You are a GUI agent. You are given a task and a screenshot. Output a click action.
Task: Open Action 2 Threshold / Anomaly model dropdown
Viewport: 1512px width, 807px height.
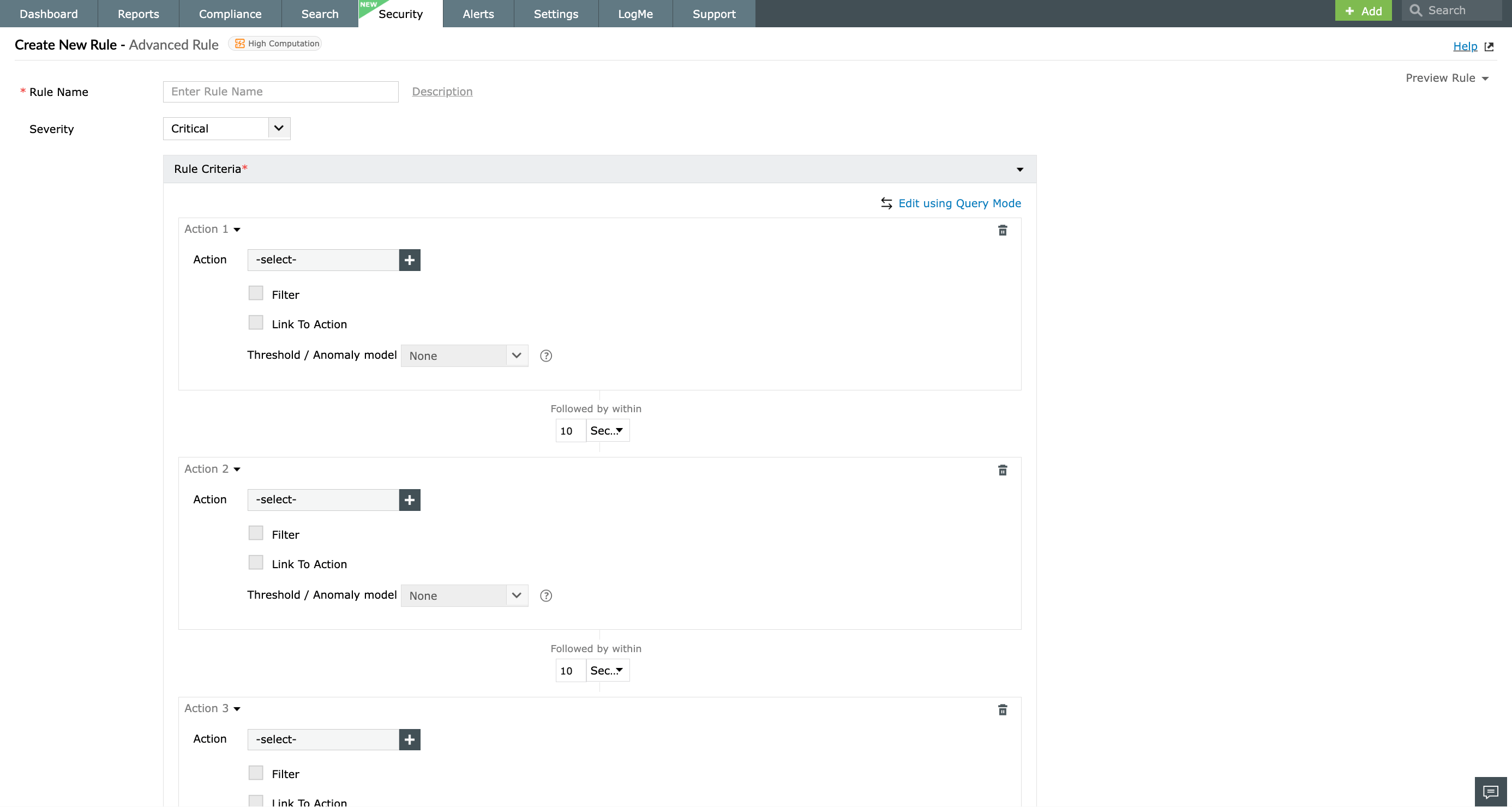(x=464, y=595)
